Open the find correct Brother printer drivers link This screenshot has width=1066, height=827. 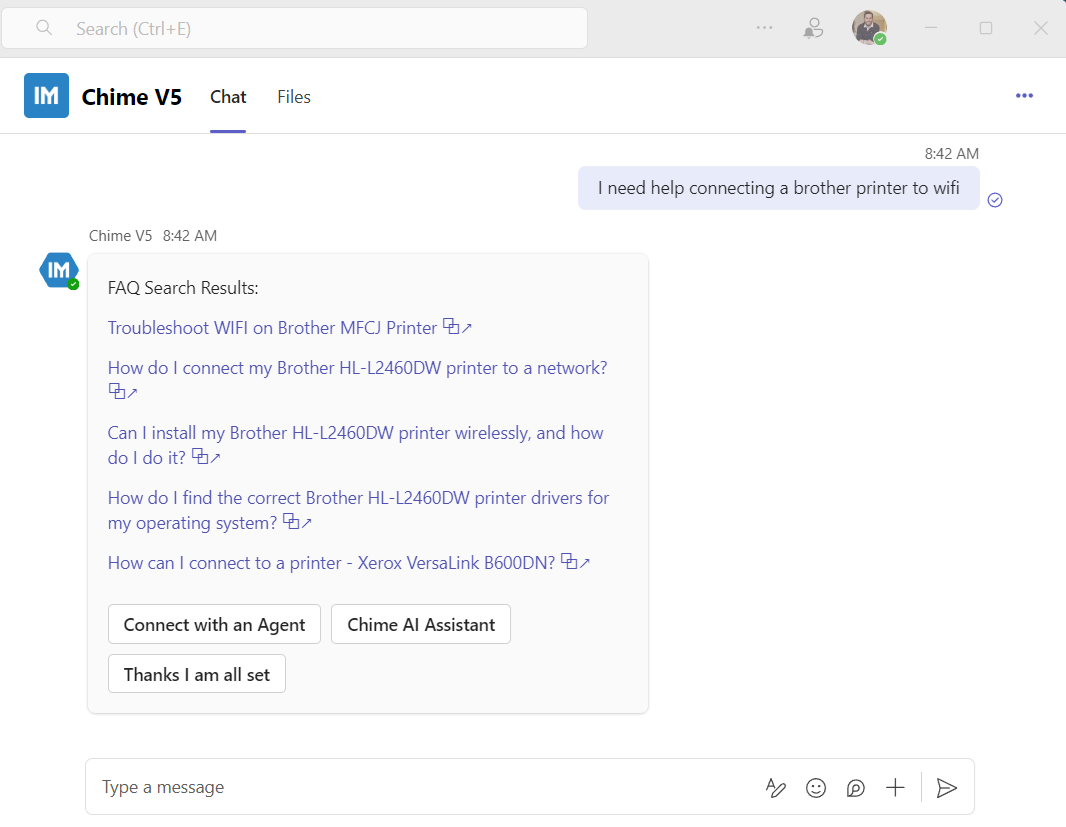(358, 510)
